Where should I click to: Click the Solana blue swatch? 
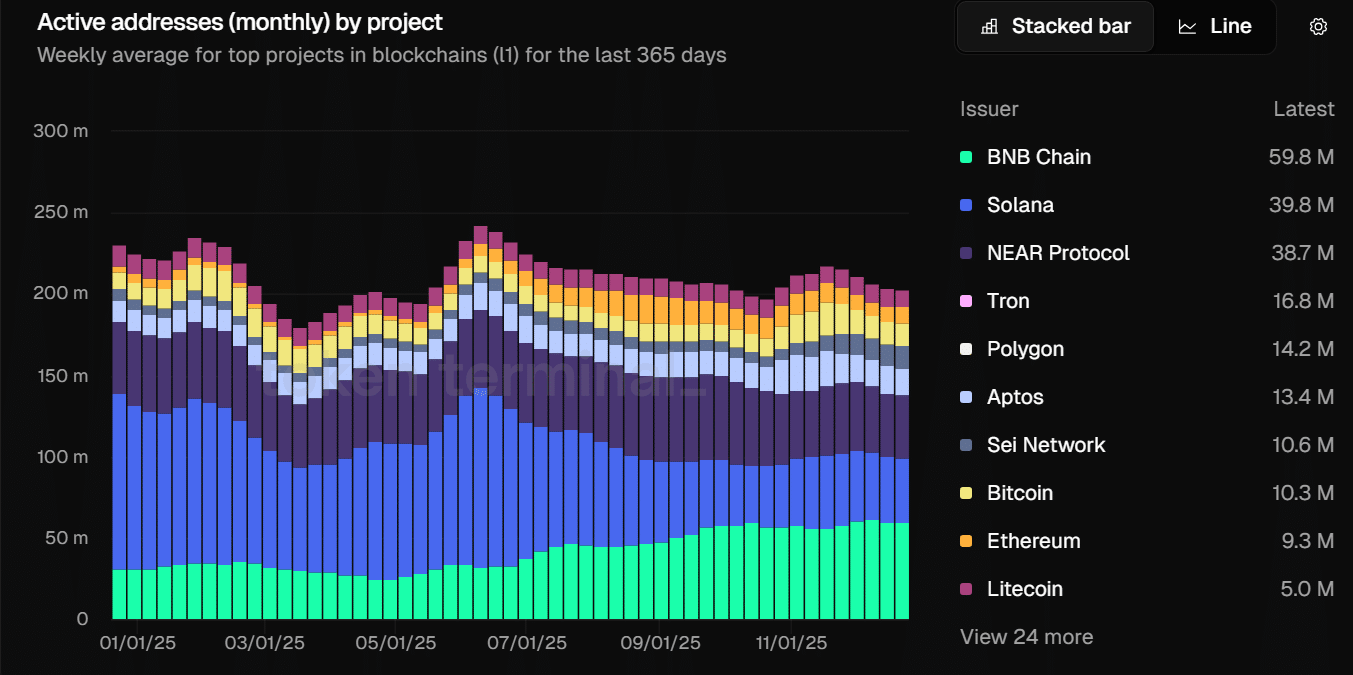(x=966, y=205)
